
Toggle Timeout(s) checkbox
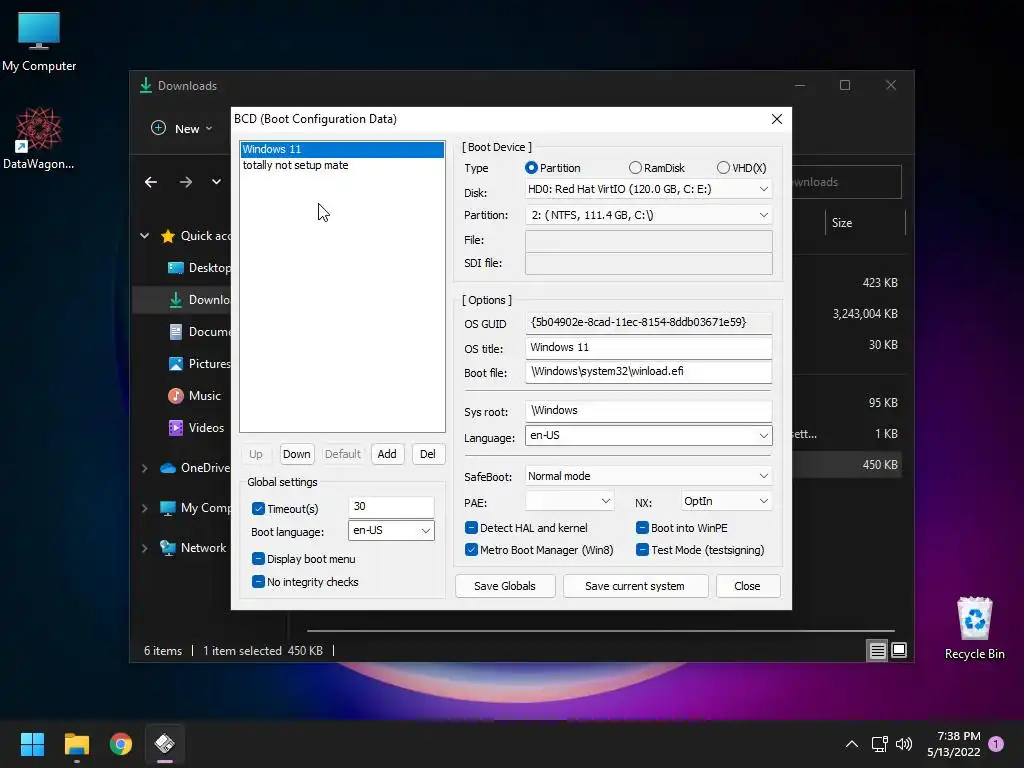[259, 509]
